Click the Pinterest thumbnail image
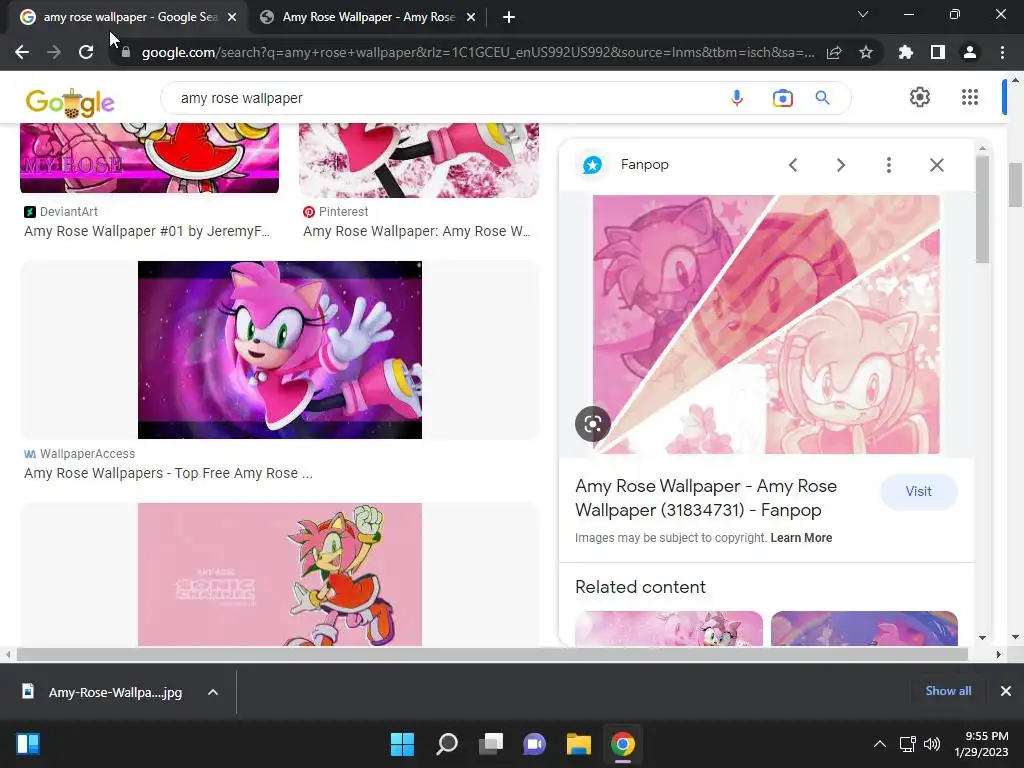Image resolution: width=1024 pixels, height=768 pixels. coord(419,160)
